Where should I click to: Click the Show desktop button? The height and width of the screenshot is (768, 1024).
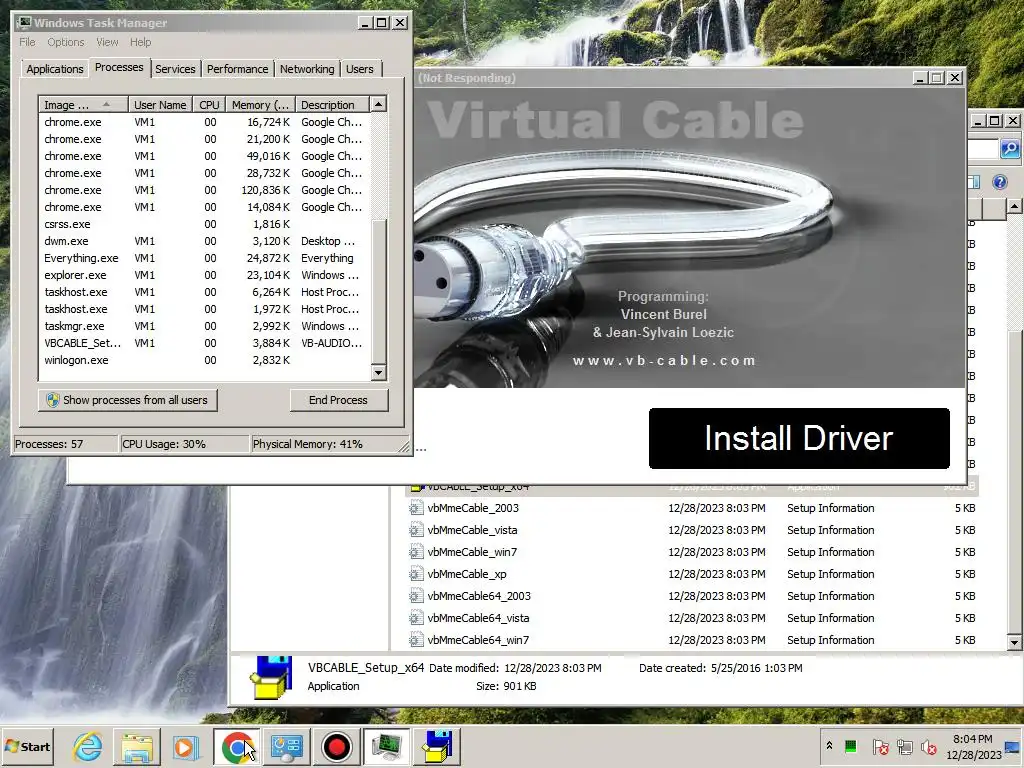tap(1014, 746)
